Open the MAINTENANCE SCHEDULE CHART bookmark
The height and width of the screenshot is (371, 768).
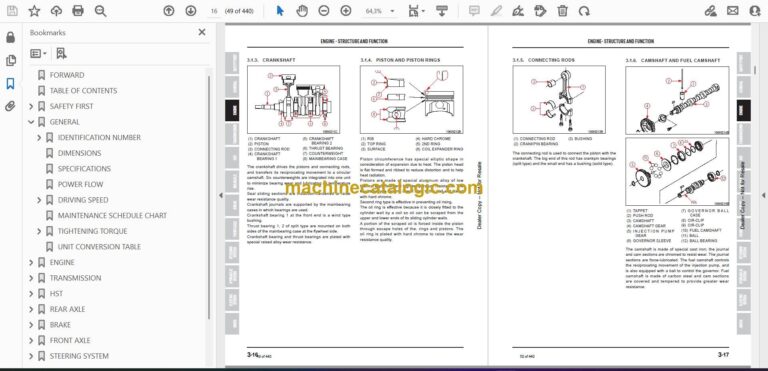coord(112,216)
